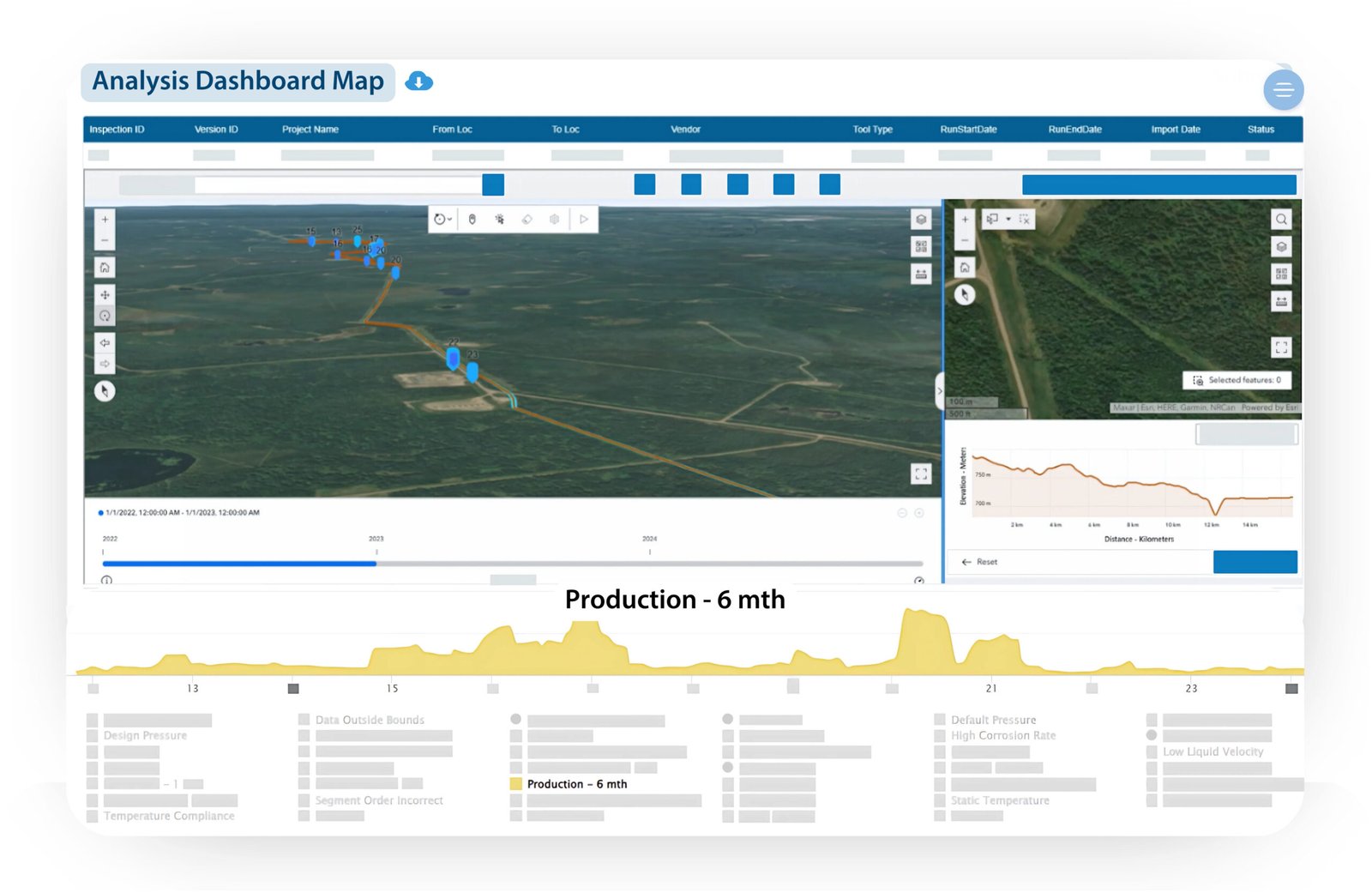Open search on the satellite map

click(1281, 220)
